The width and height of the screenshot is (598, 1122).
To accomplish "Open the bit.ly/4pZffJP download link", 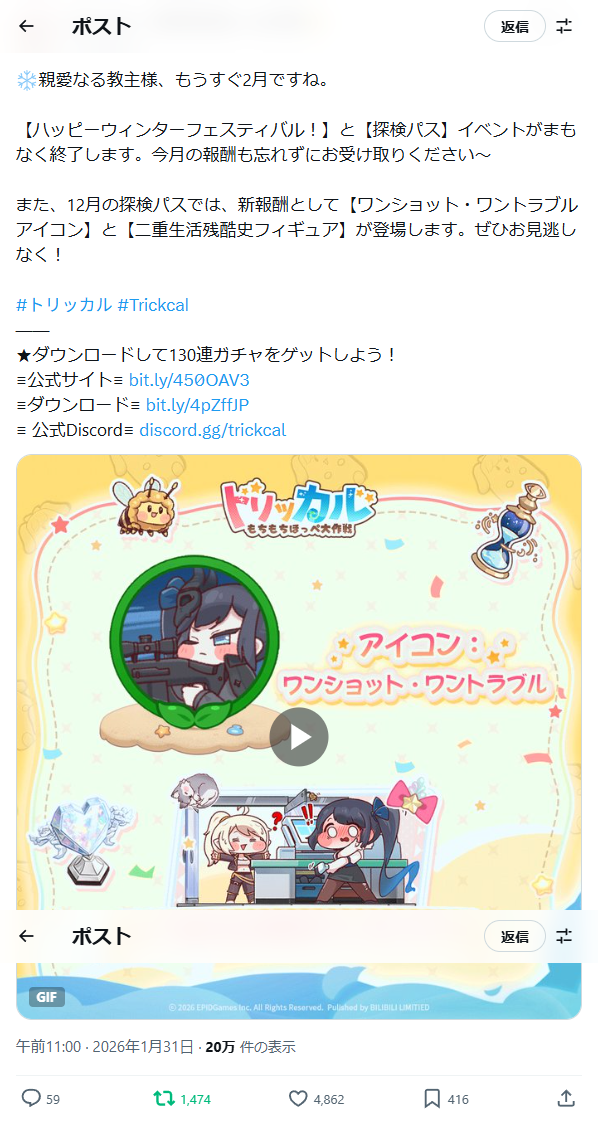I will click(197, 405).
